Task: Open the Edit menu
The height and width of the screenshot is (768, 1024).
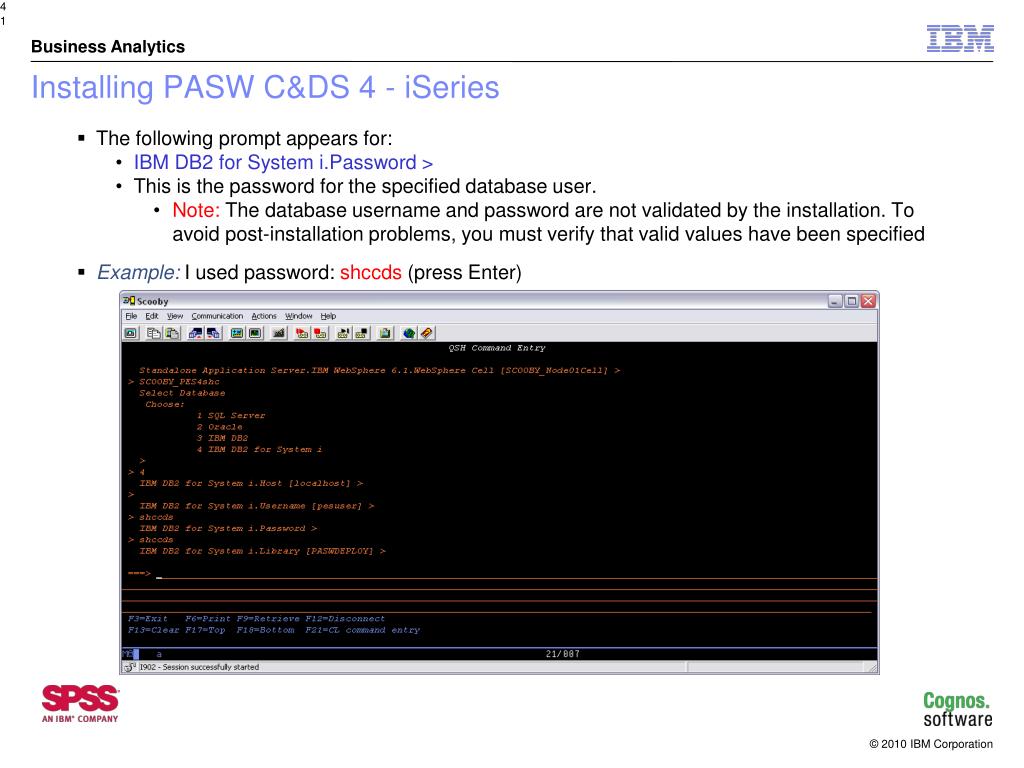Action: tap(152, 316)
